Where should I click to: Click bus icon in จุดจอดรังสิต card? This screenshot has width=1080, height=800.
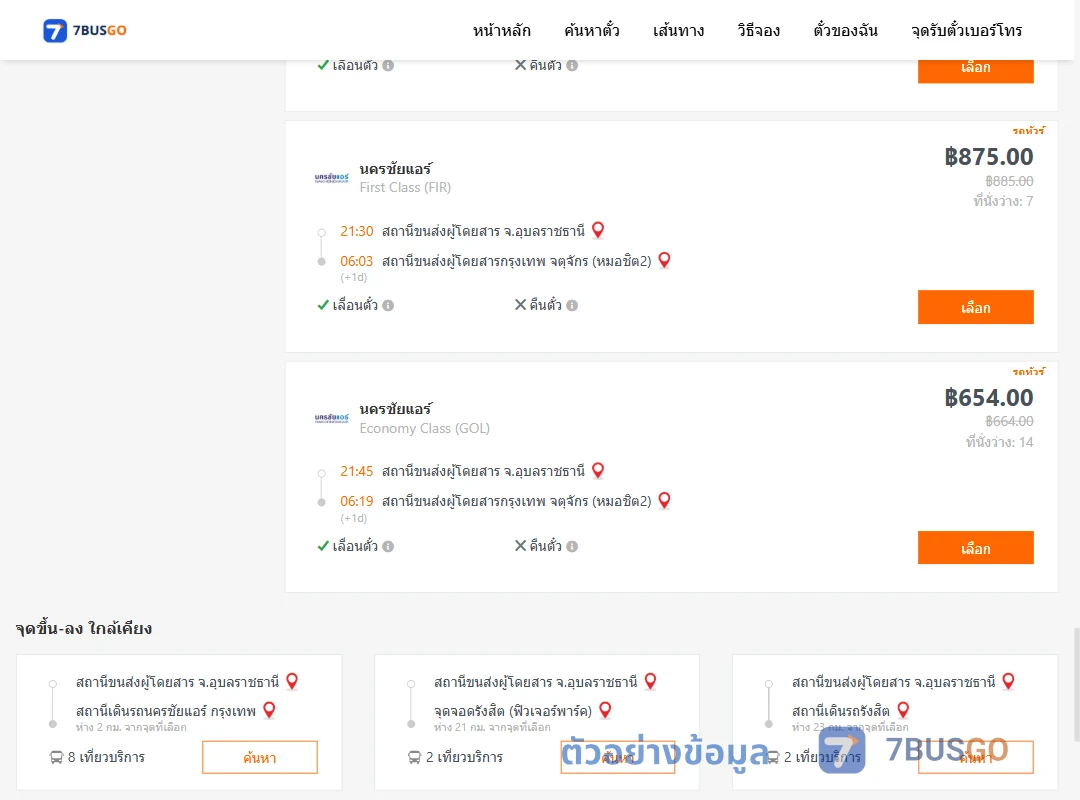coord(415,757)
